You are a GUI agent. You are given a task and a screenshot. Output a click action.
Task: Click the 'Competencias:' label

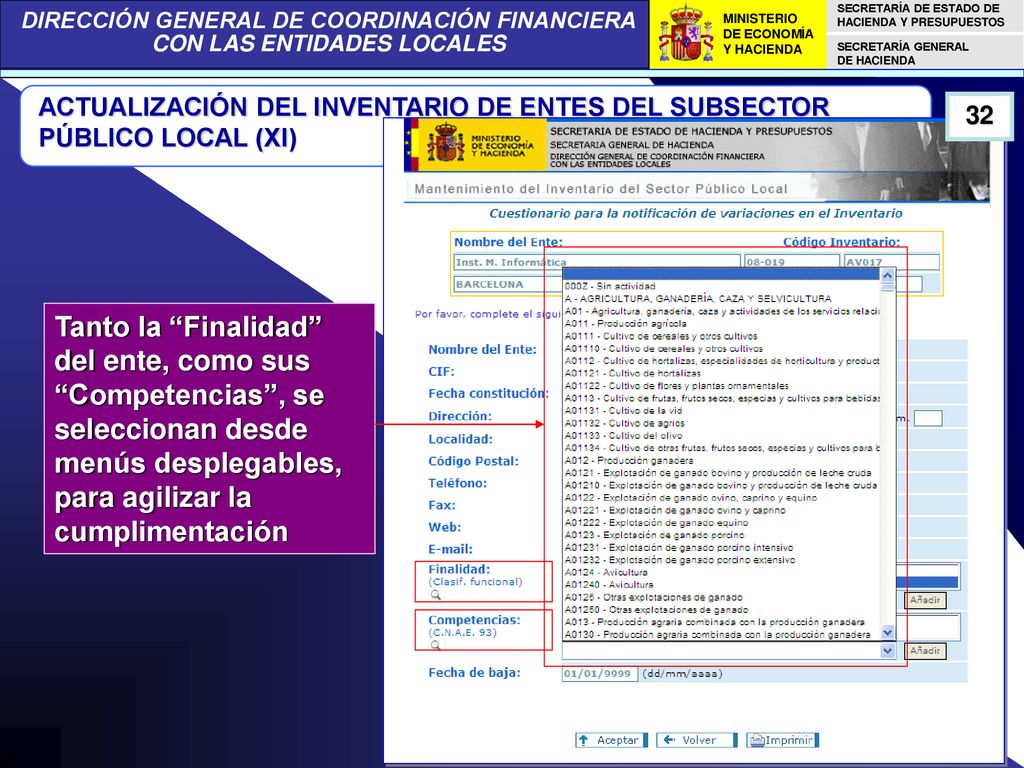click(x=474, y=620)
